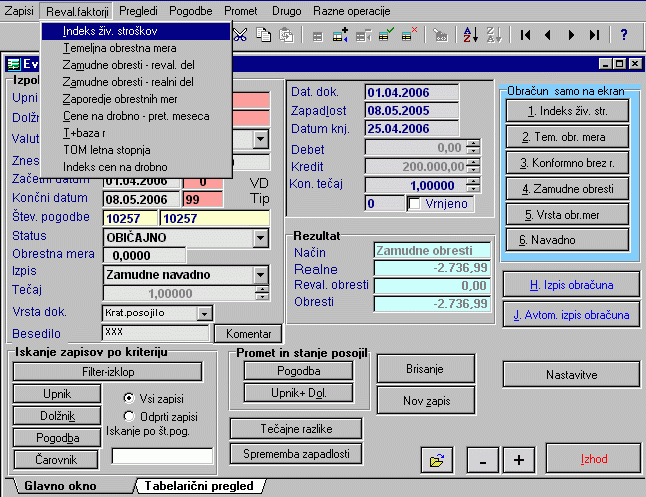This screenshot has height=497, width=646.
Task: Click the remove record icon with minus
Action: [363, 36]
